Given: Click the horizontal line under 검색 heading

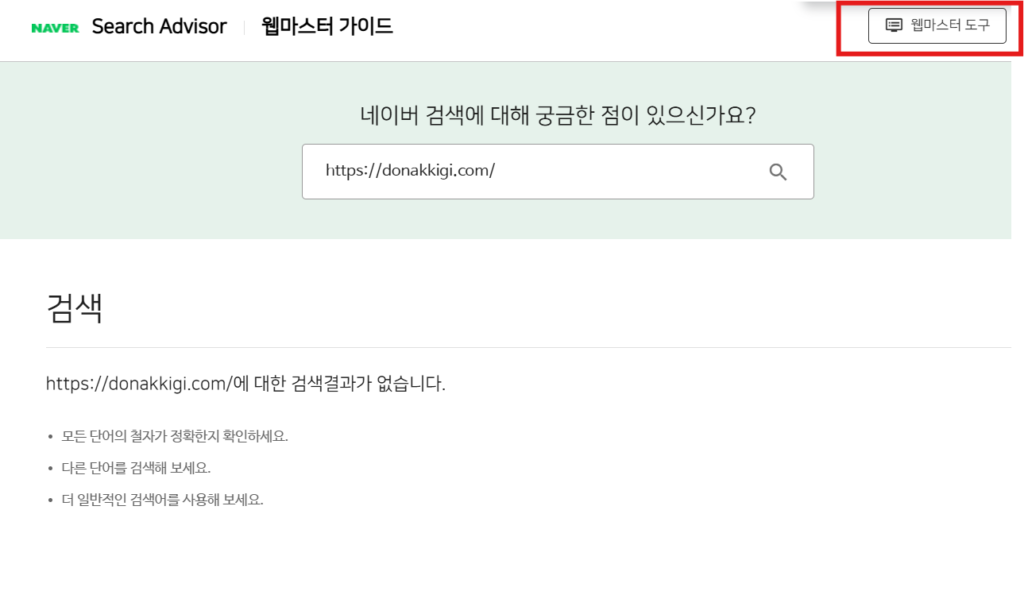Looking at the screenshot, I should coord(528,347).
